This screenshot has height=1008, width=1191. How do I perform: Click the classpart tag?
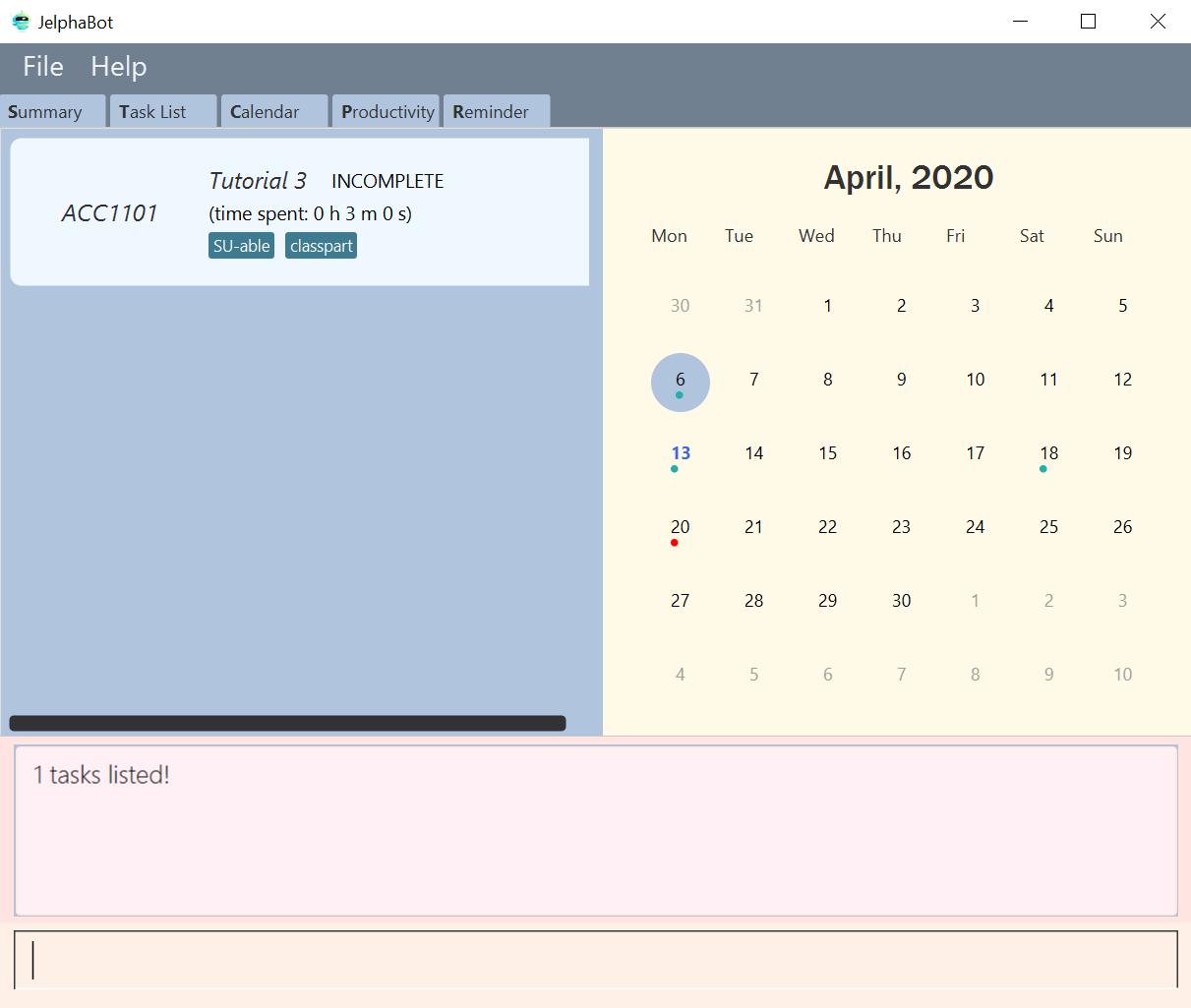321,246
